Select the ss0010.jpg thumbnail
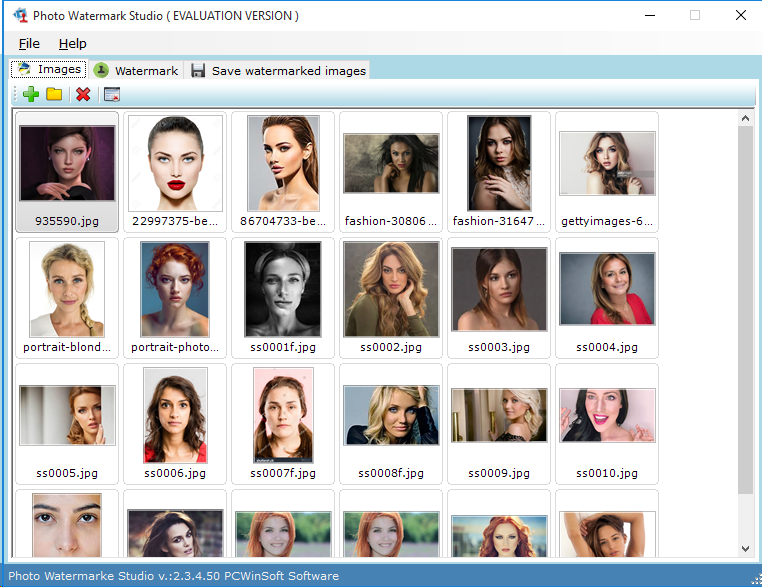 606,424
